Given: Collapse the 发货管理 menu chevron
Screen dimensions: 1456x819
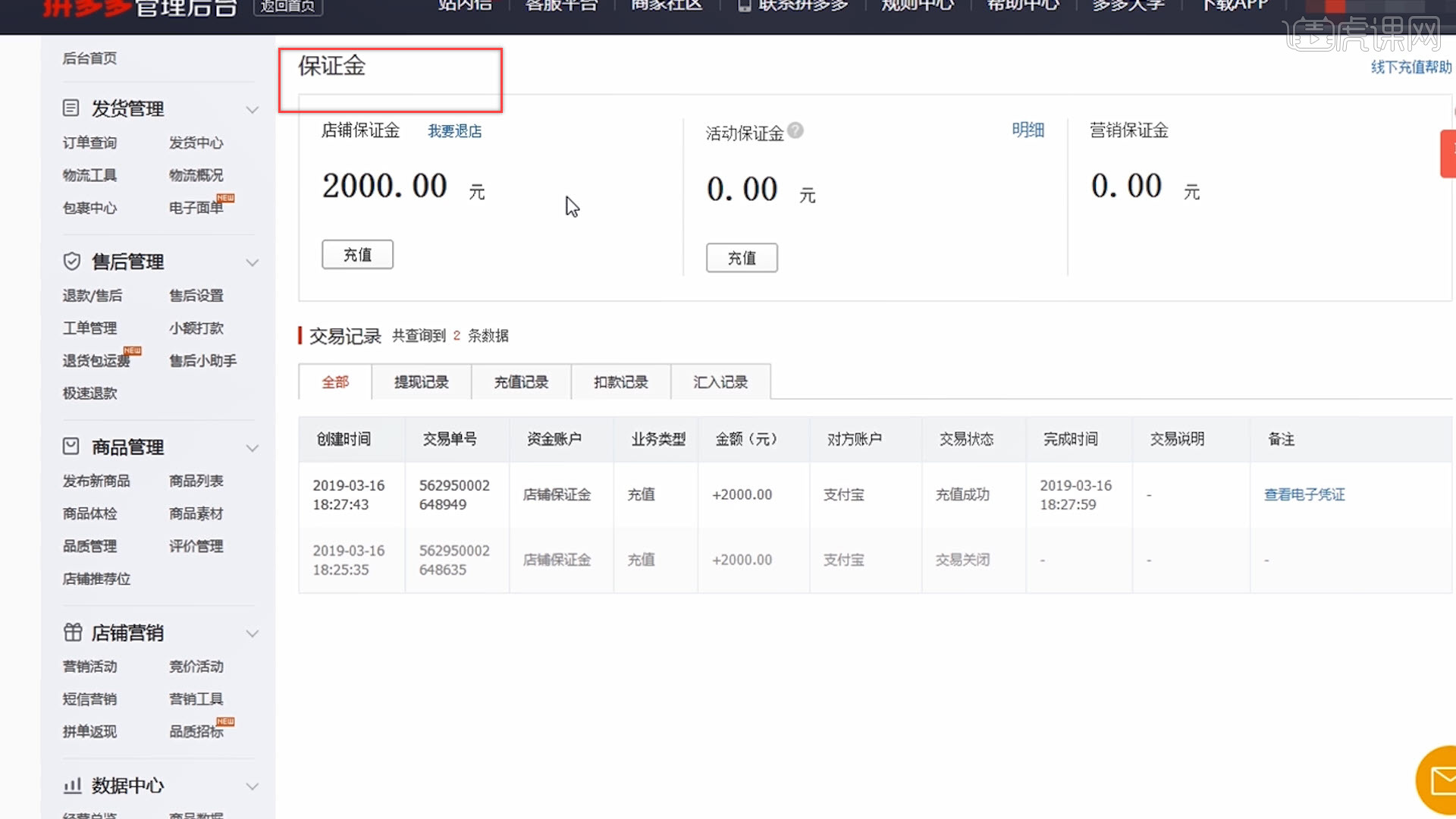Looking at the screenshot, I should click(253, 110).
